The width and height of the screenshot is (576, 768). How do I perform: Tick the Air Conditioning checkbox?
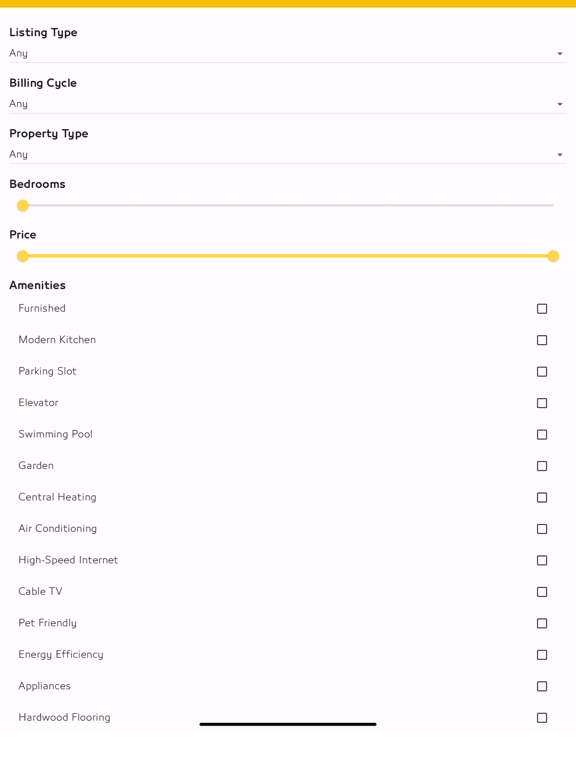[x=542, y=529]
